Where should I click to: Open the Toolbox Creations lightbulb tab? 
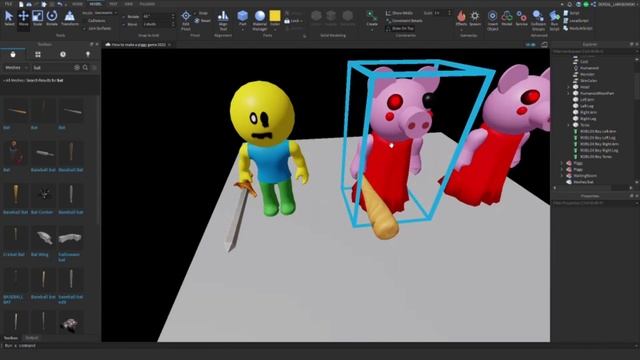click(88, 54)
